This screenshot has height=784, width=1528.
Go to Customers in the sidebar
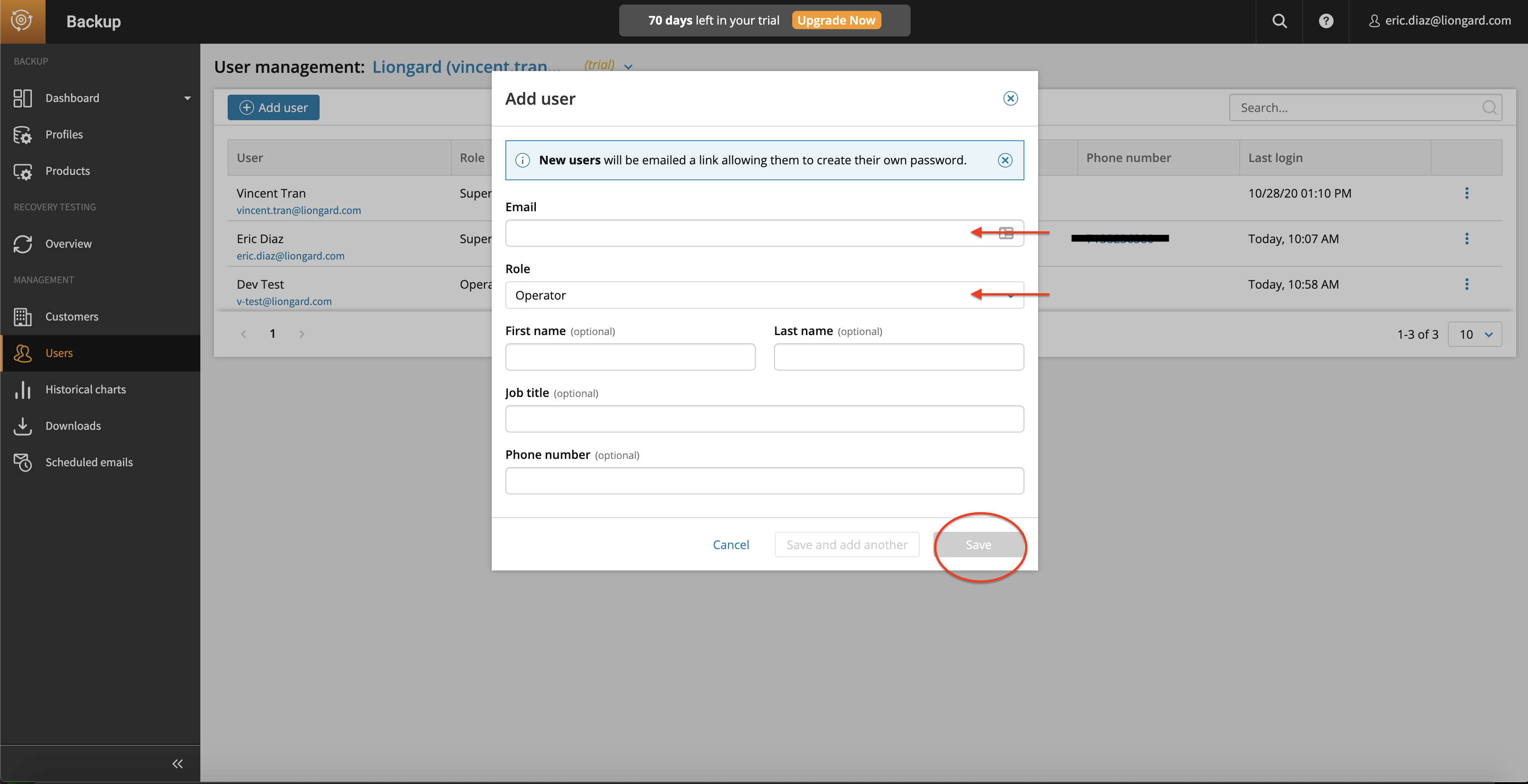click(x=72, y=317)
